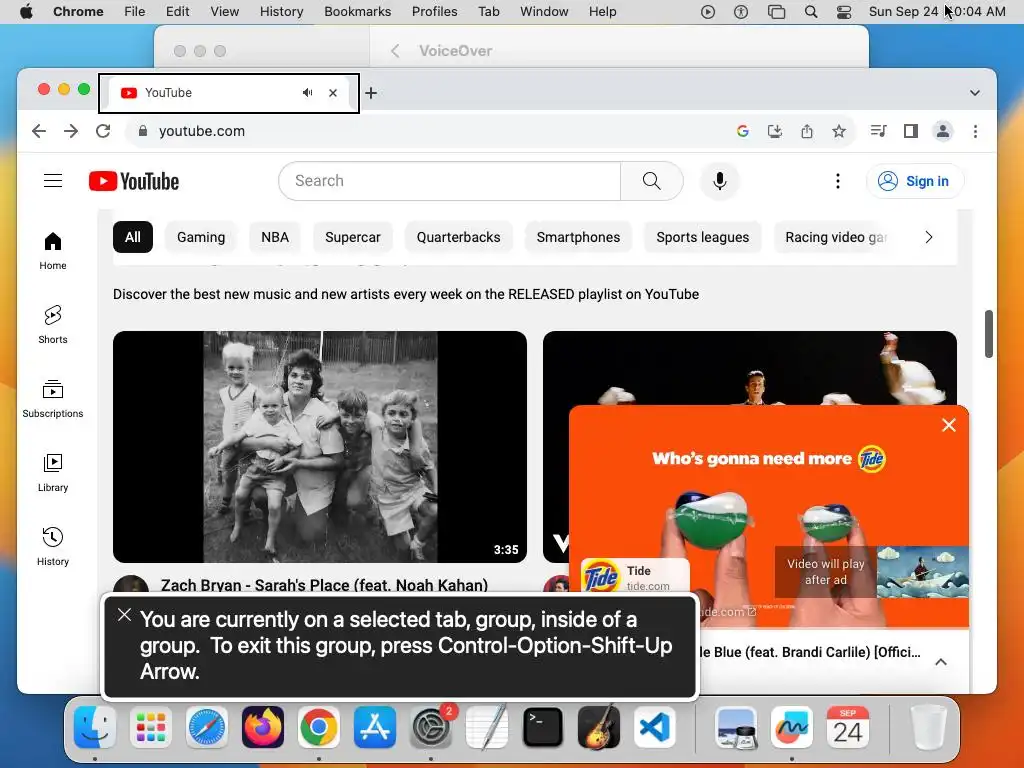Screen dimensions: 1024x768
Task: Go to Home in the sidebar
Action: [x=53, y=251]
